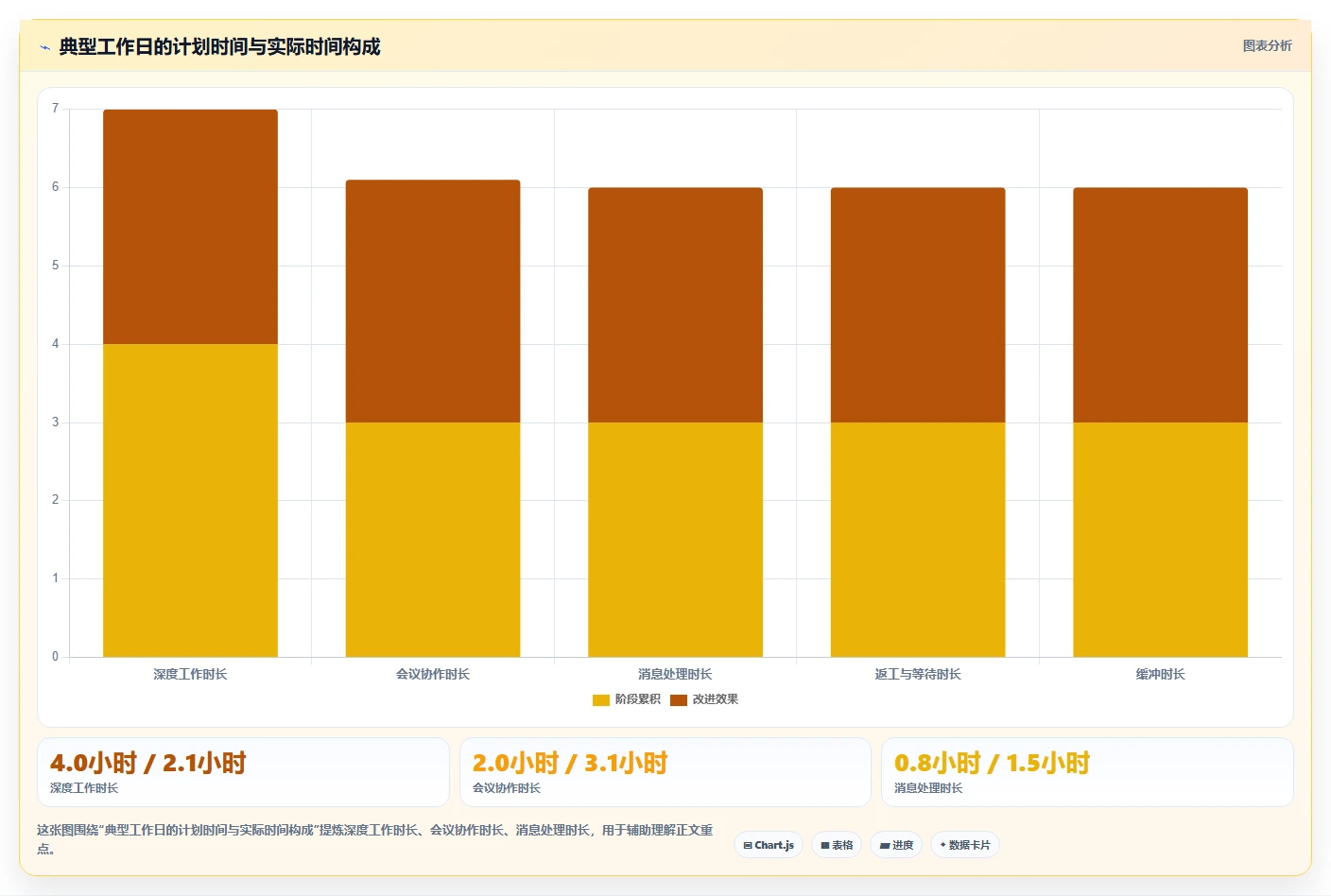The image size is (1331, 896).
Task: Click the y-axis tick label 3
Action: click(x=55, y=422)
